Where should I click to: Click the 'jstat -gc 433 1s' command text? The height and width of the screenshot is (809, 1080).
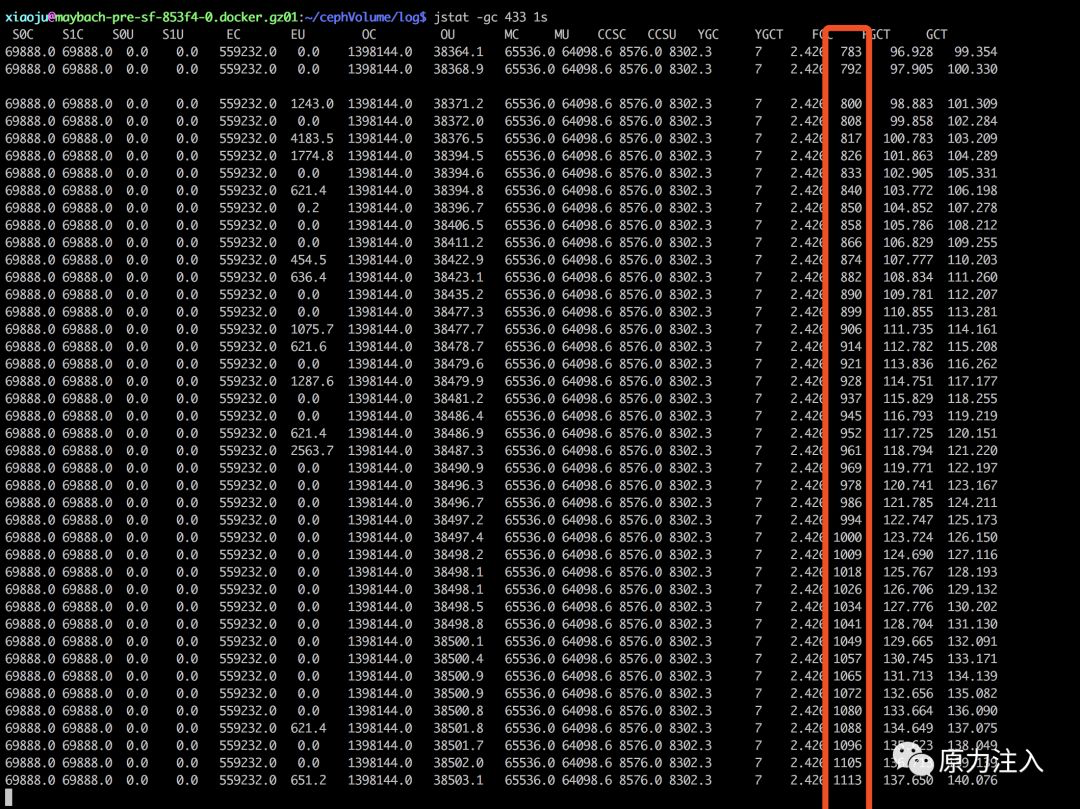tap(490, 17)
